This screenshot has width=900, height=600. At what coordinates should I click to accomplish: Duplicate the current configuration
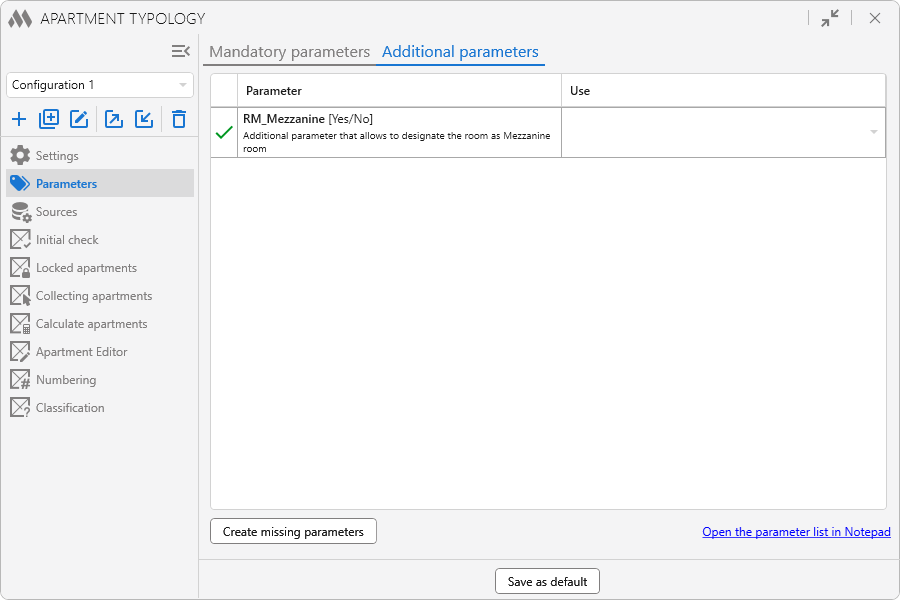pos(49,120)
